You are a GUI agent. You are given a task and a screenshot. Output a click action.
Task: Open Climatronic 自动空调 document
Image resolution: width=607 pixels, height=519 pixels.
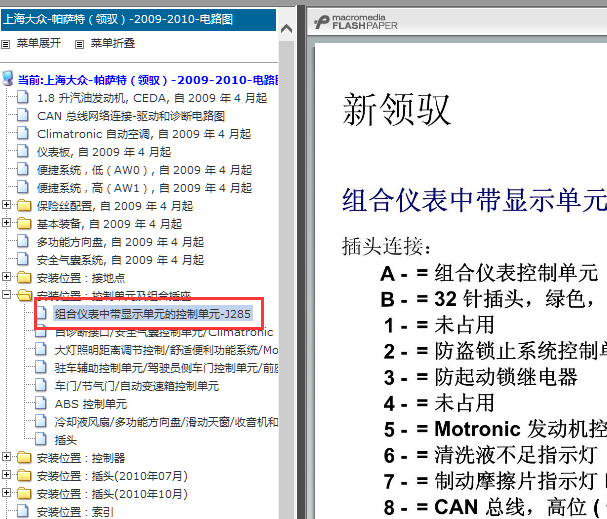[144, 134]
